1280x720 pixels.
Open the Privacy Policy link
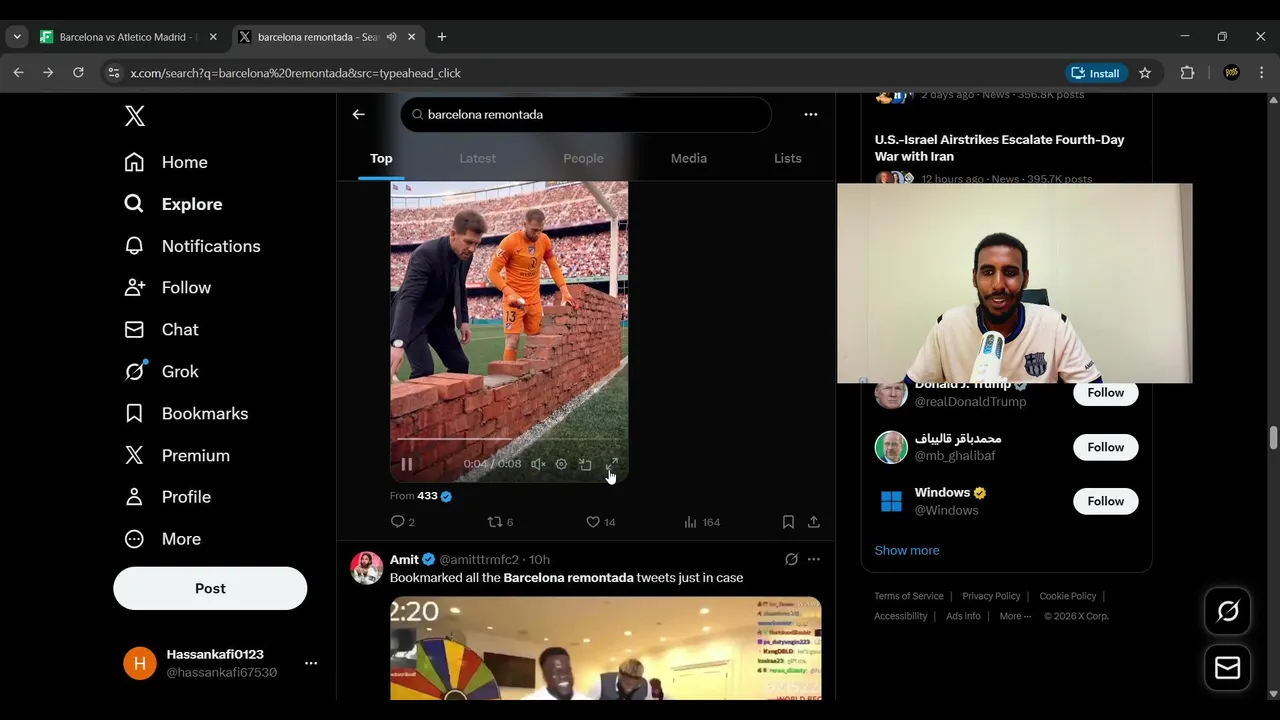pyautogui.click(x=991, y=596)
